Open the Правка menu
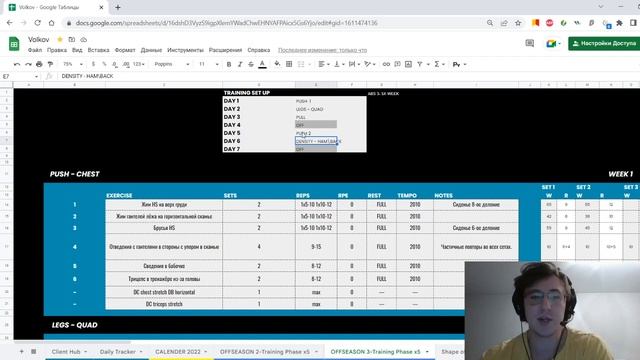Screen dimensions: 640x360 pos(57,50)
